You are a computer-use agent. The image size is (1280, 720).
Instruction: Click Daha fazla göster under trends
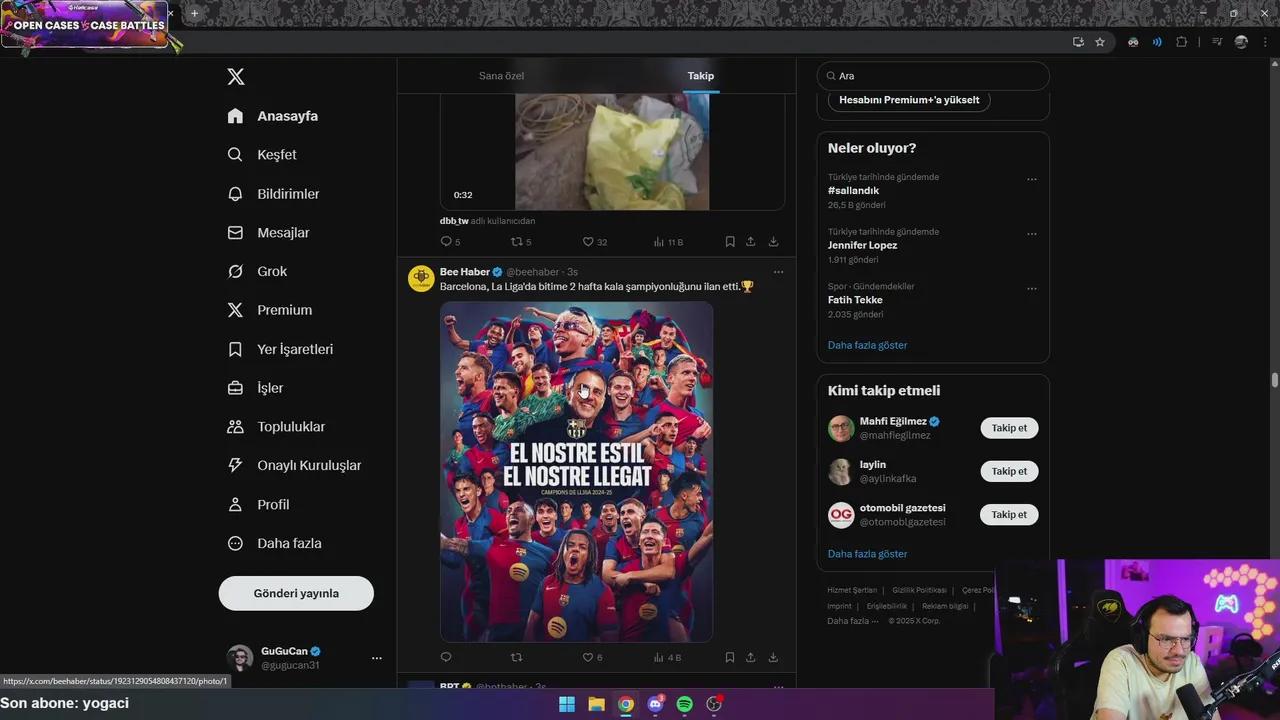(867, 345)
